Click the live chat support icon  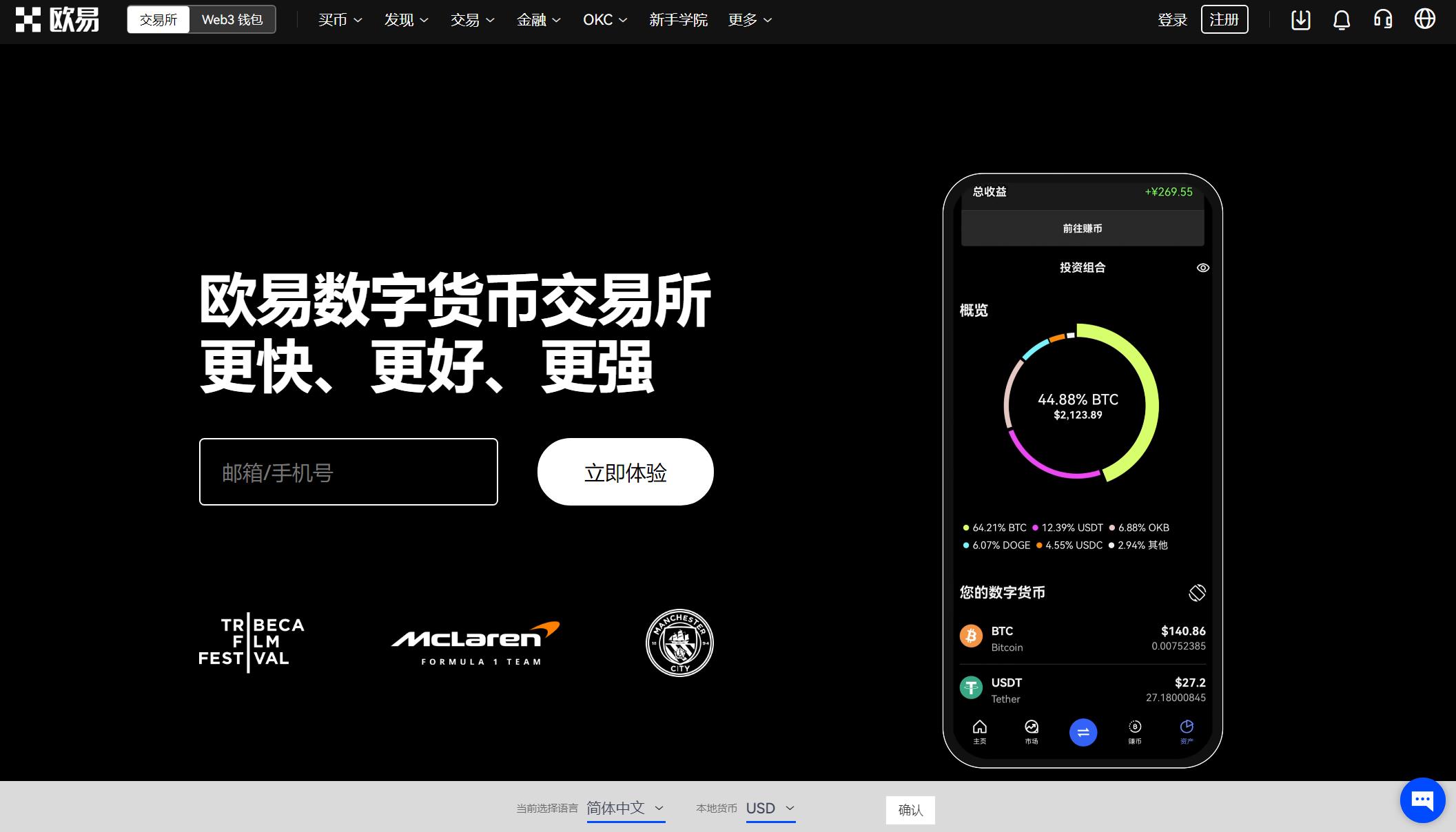pyautogui.click(x=1421, y=798)
